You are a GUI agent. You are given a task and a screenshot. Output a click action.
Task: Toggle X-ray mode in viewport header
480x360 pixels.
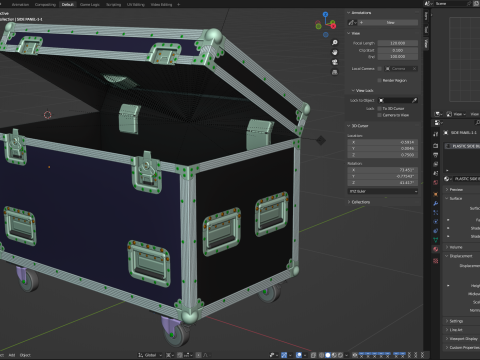[313, 355]
